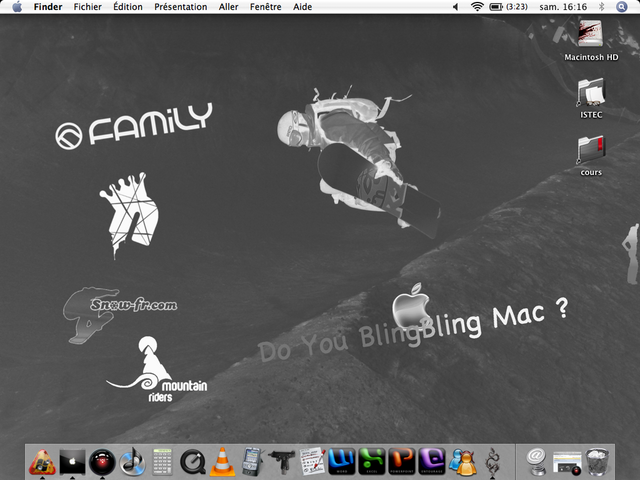Click the Uzi gun icon in Dock

tap(282, 461)
